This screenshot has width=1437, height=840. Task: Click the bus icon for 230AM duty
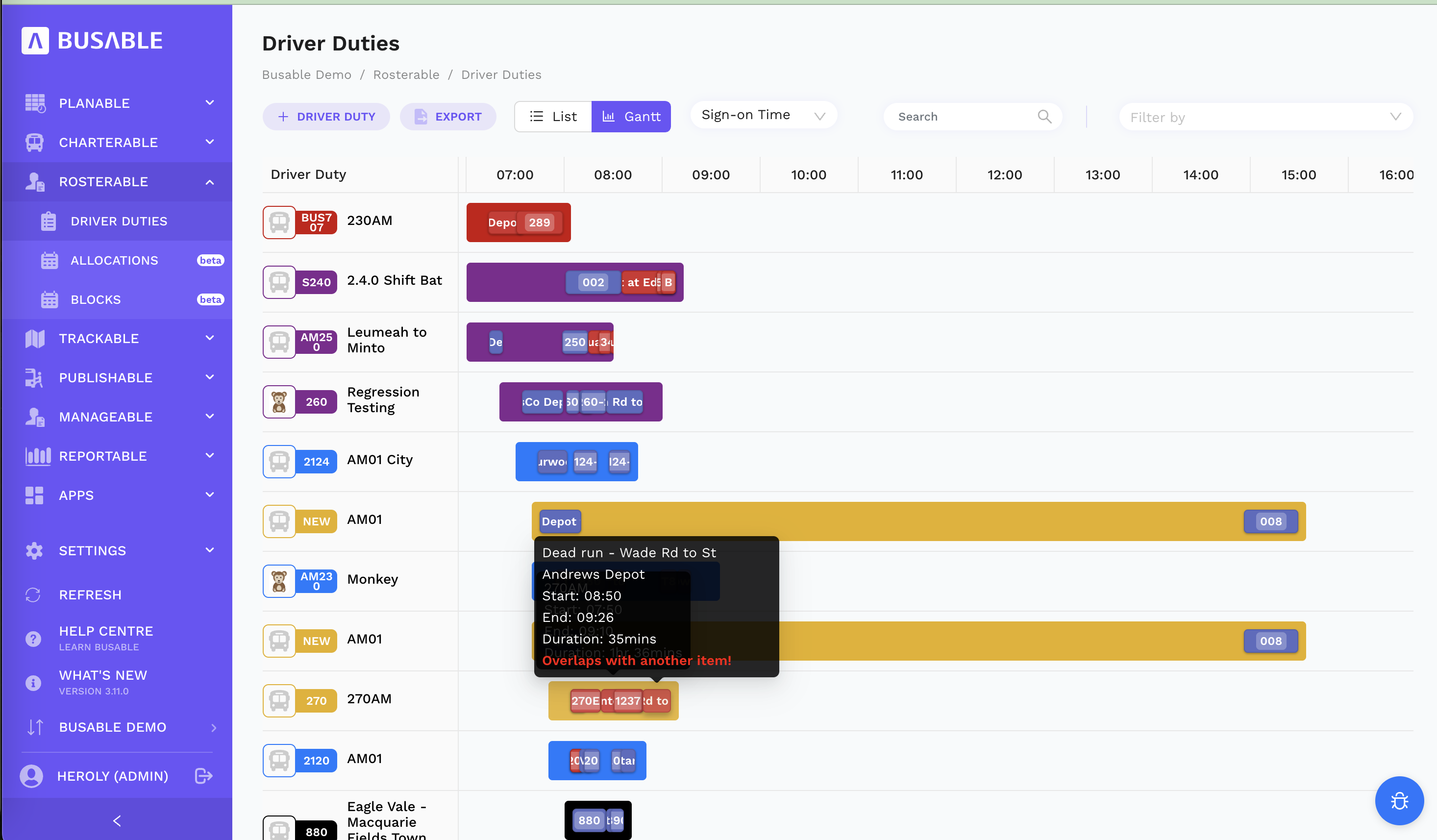click(279, 222)
